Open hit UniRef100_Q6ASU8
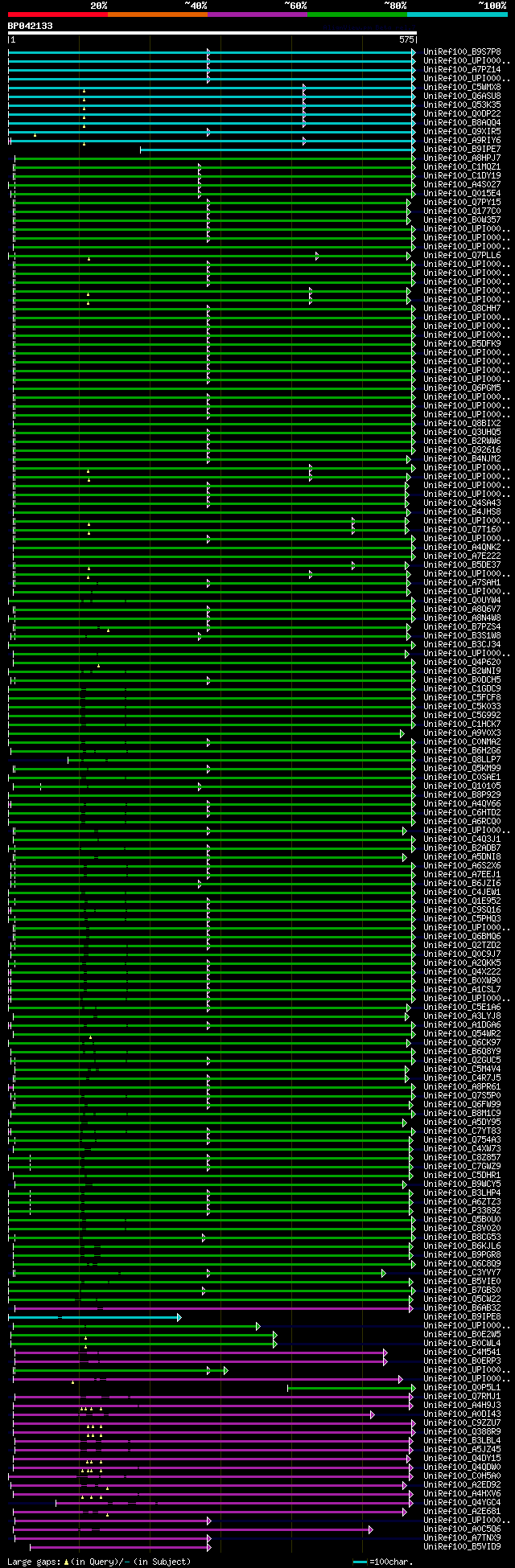Screen dimensions: 515x1568 click(x=462, y=96)
